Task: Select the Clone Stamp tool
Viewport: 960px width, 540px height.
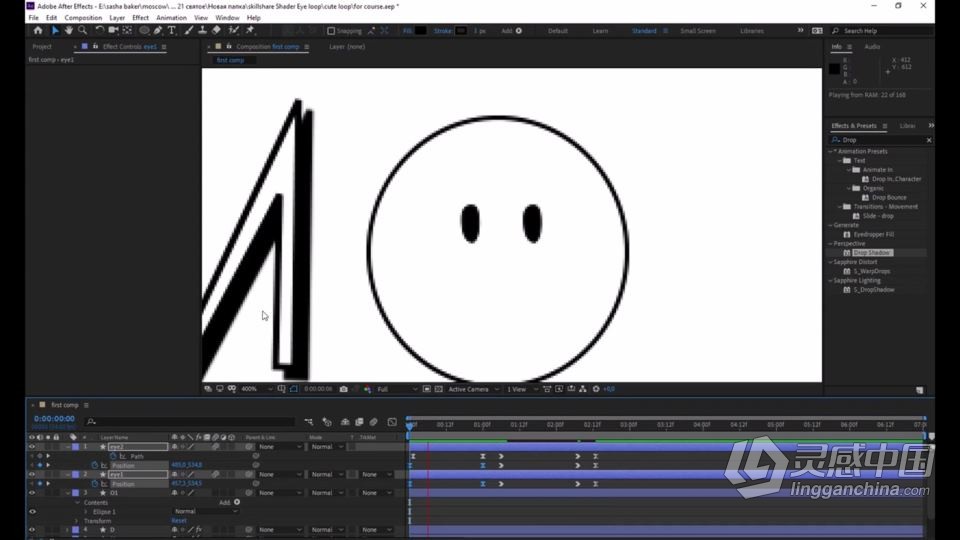Action: 203,30
